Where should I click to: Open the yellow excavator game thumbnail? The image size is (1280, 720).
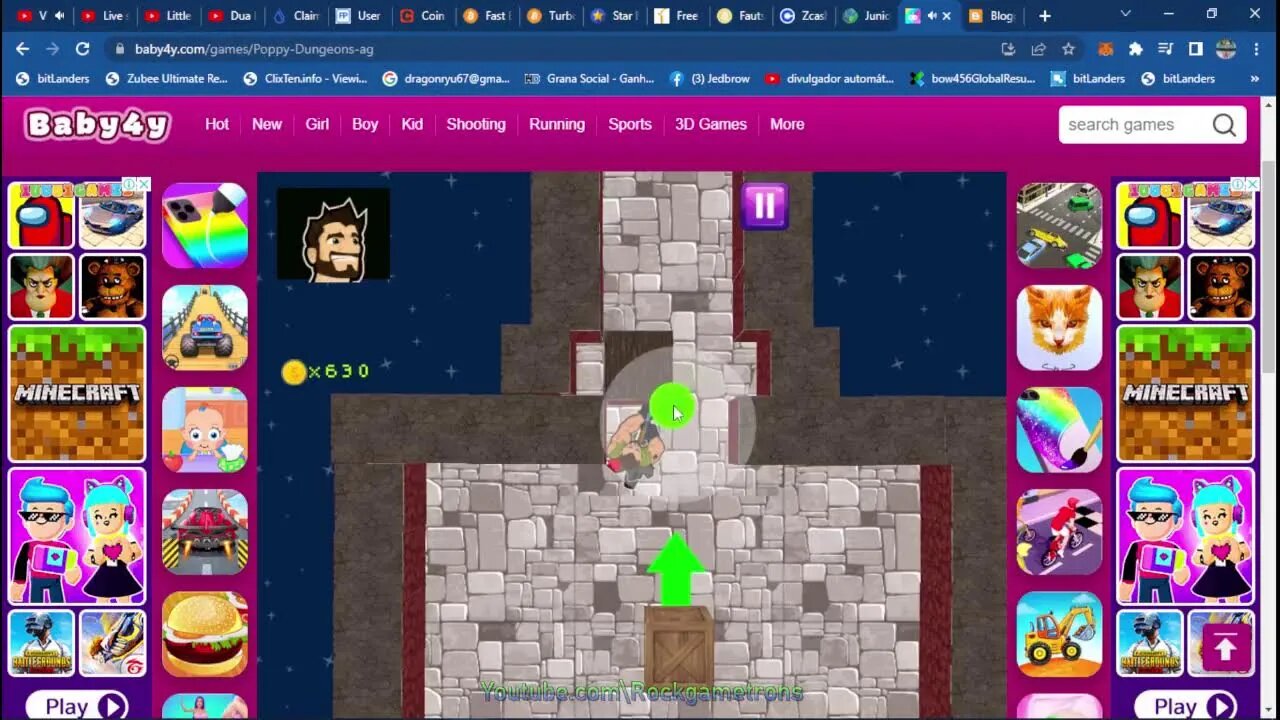(1060, 634)
